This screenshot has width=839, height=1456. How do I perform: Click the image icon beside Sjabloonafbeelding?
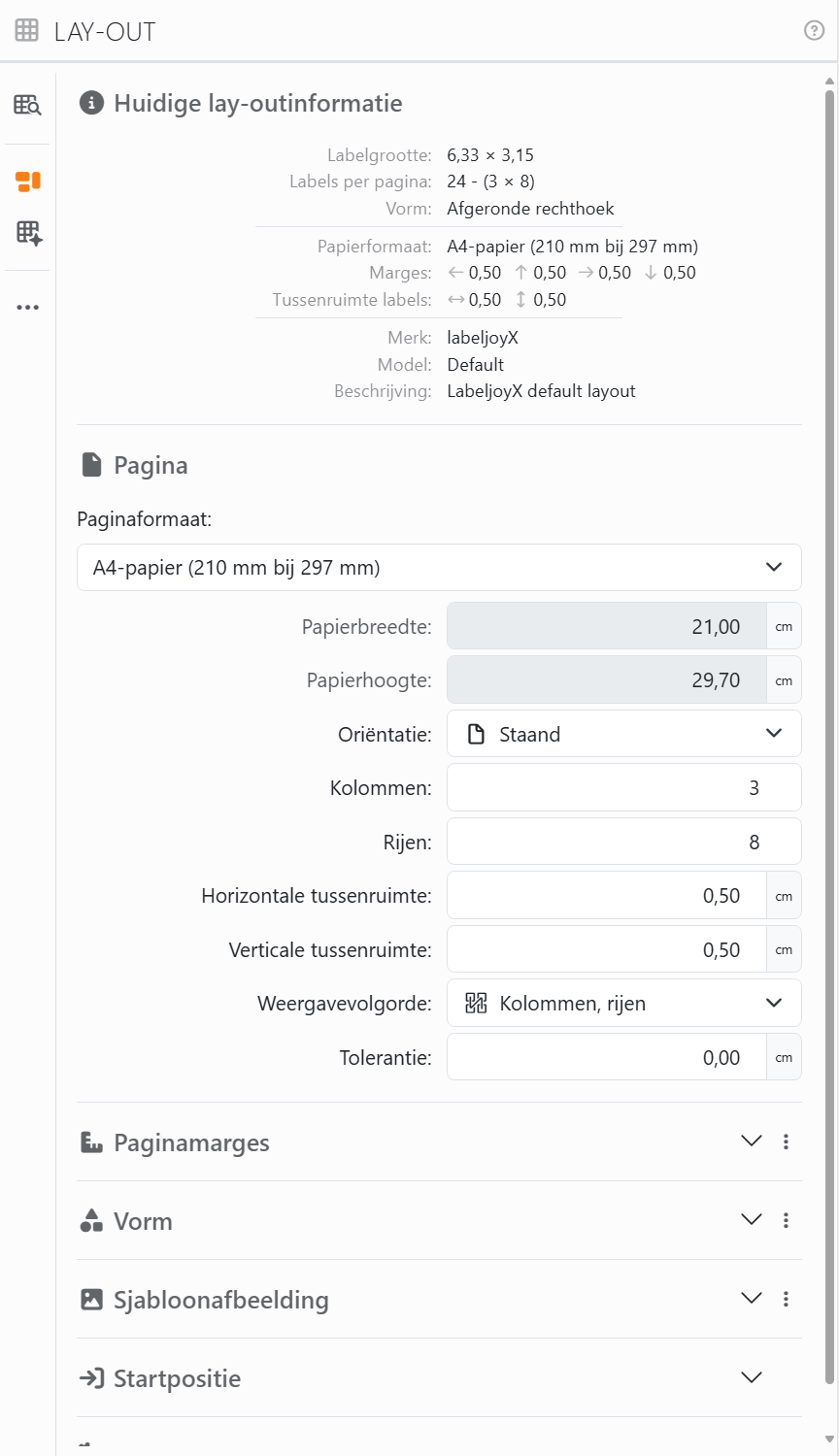(x=91, y=1300)
